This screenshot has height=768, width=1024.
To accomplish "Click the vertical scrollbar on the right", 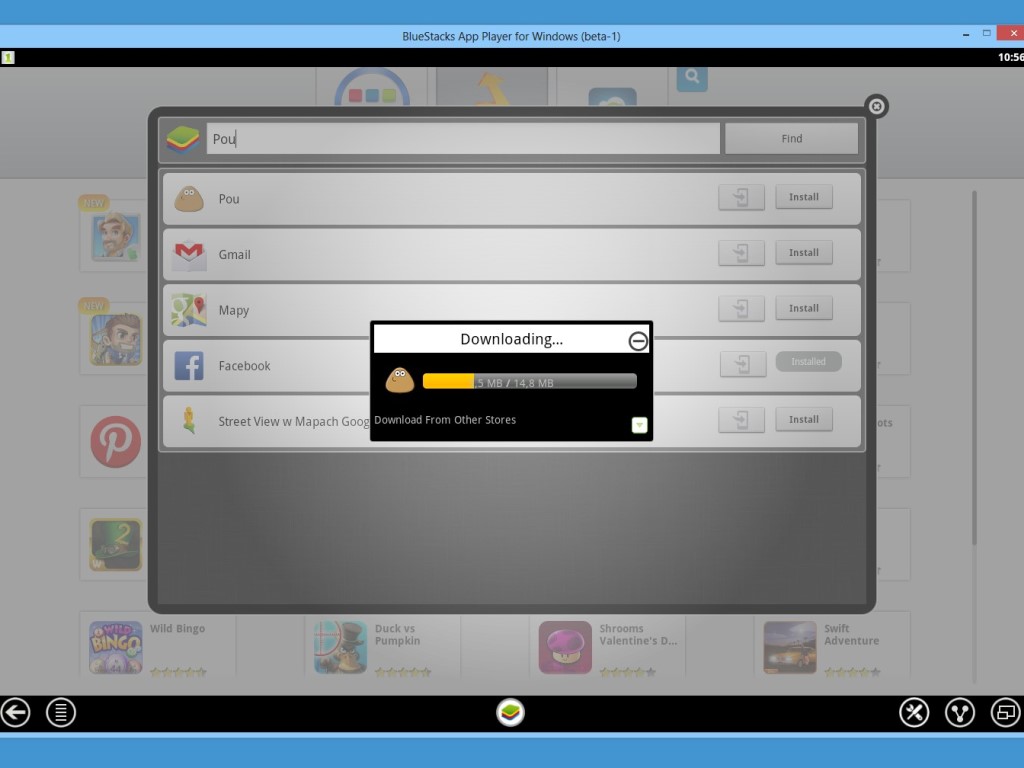I will (974, 367).
